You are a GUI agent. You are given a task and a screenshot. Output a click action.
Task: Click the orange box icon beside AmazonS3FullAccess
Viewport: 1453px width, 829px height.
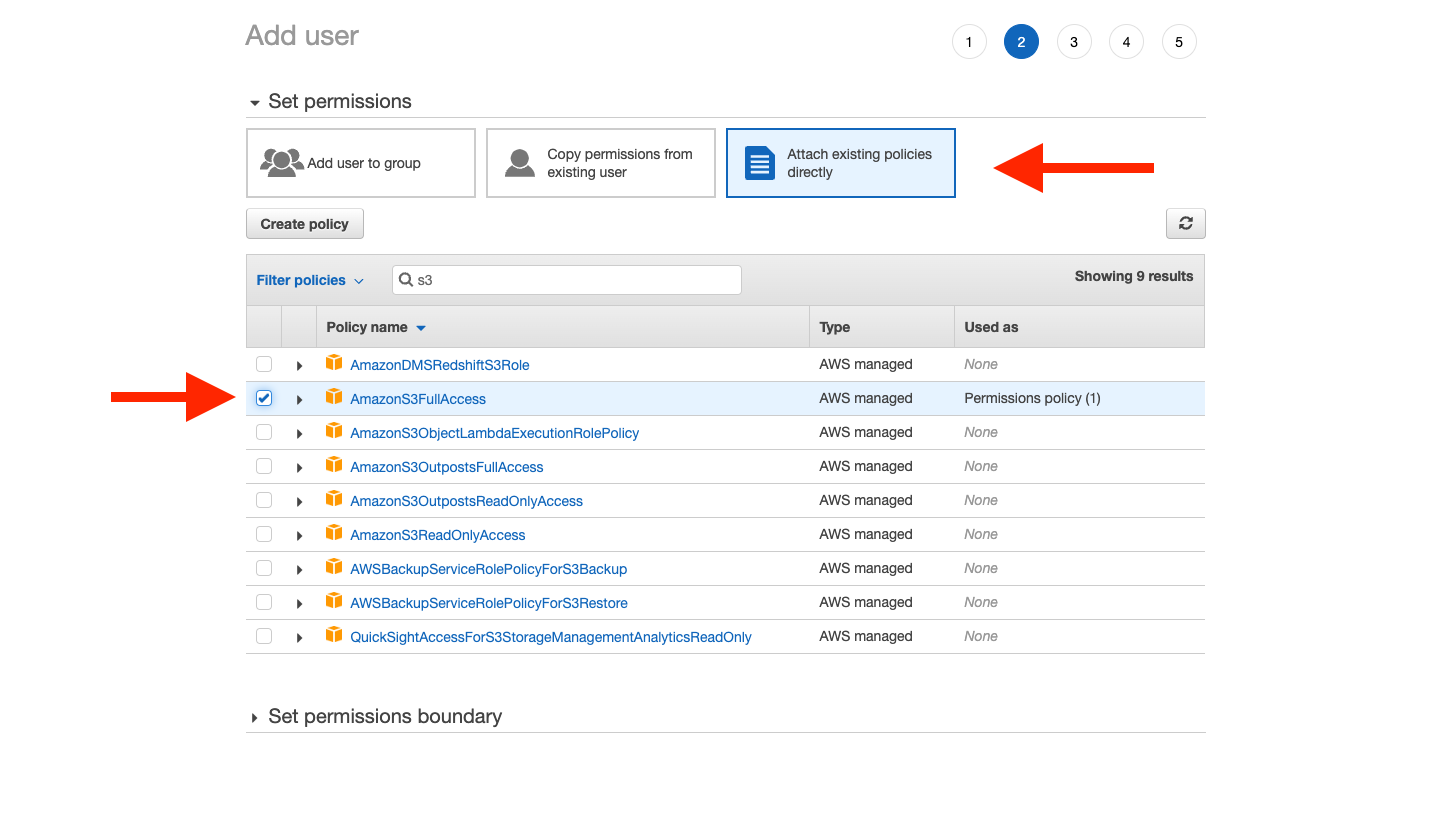[x=334, y=397]
